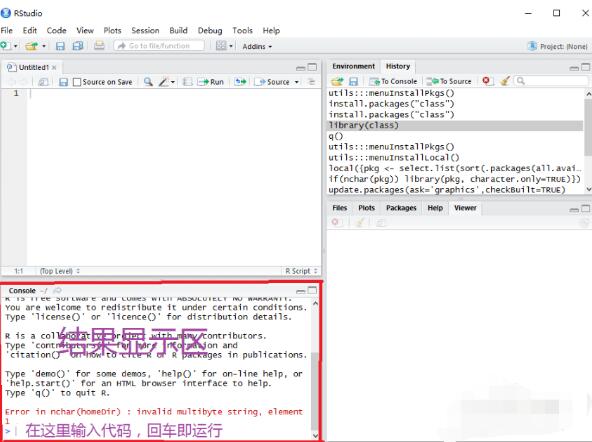
Task: Open the workspace panes layout dropdown
Action: [225, 46]
